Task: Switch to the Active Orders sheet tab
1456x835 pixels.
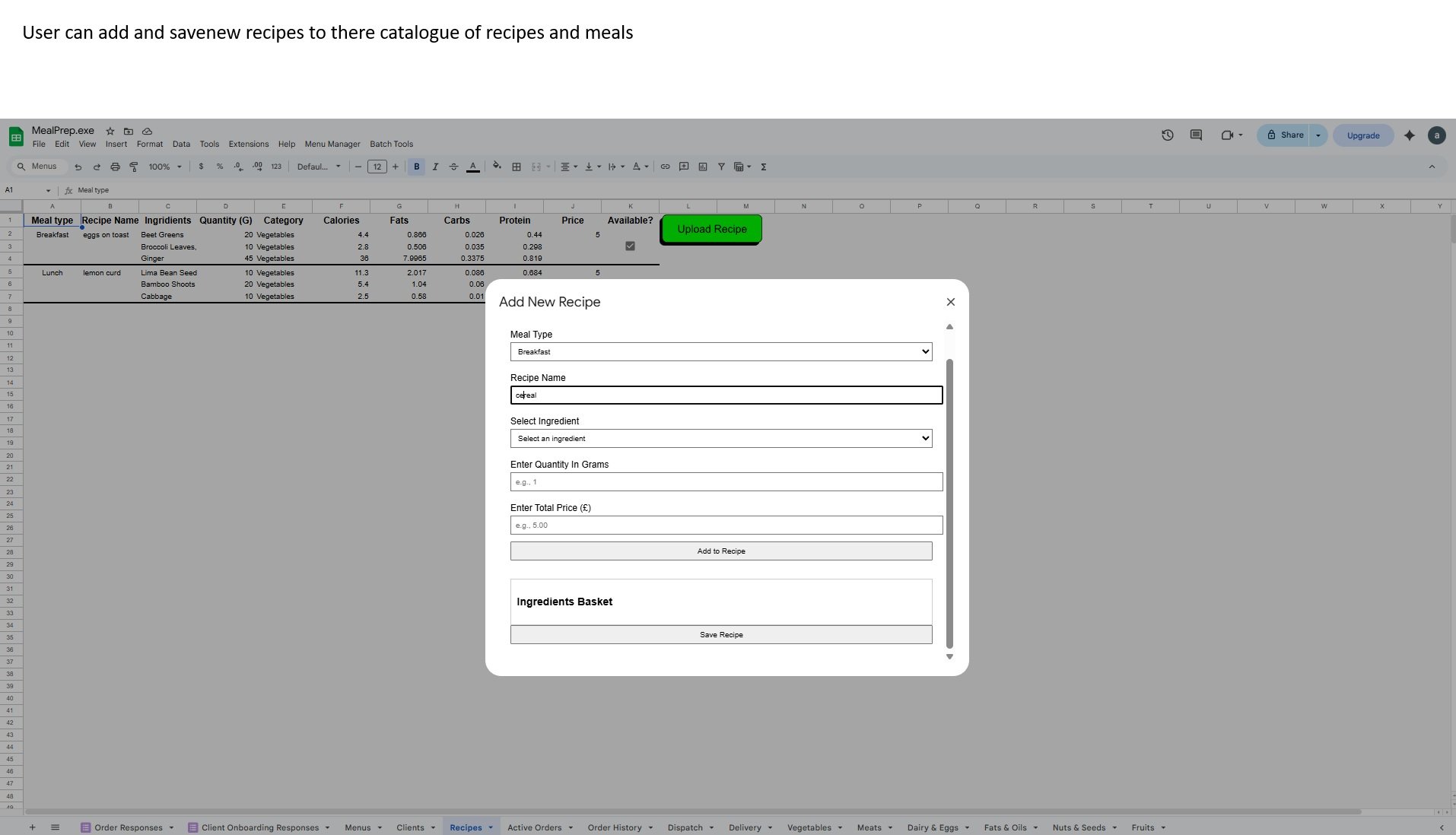Action: (x=535, y=827)
